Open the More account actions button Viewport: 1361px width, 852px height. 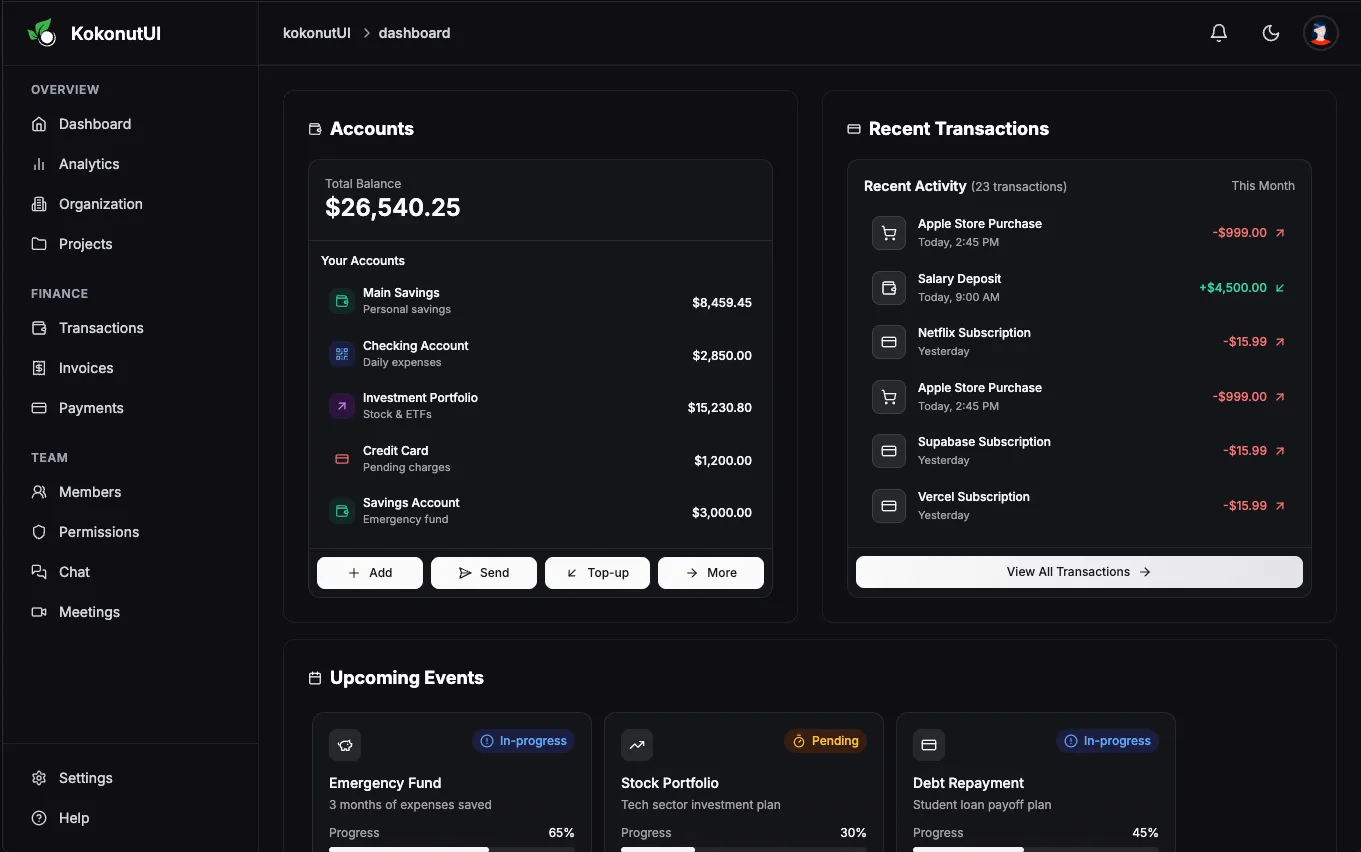(710, 573)
